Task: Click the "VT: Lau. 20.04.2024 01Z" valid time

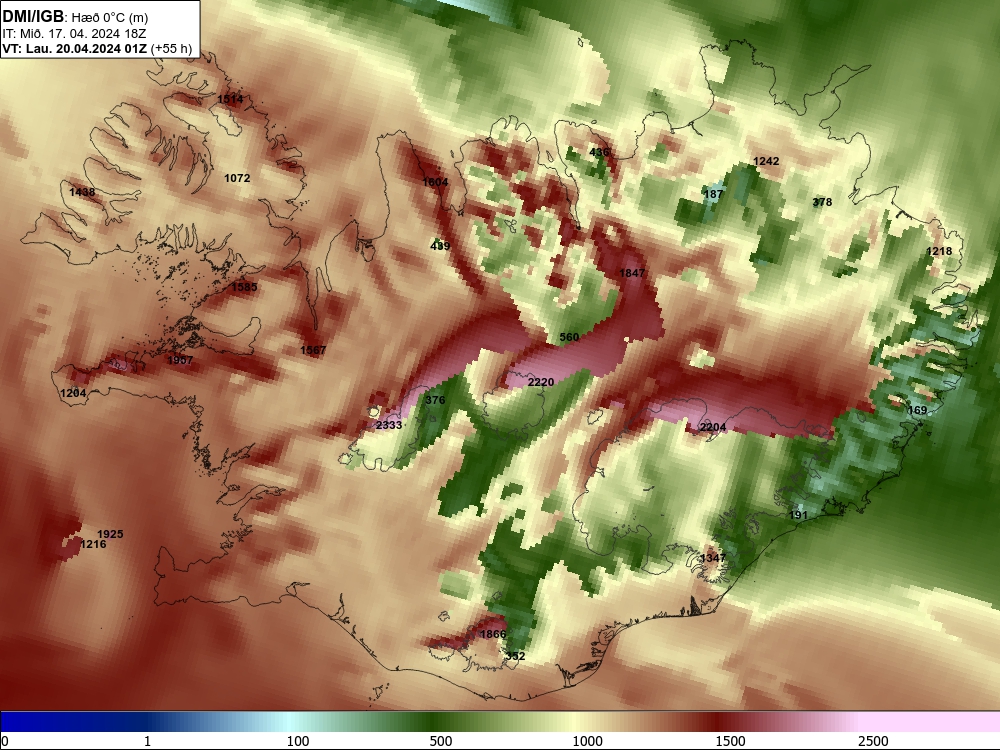Action: tap(75, 49)
